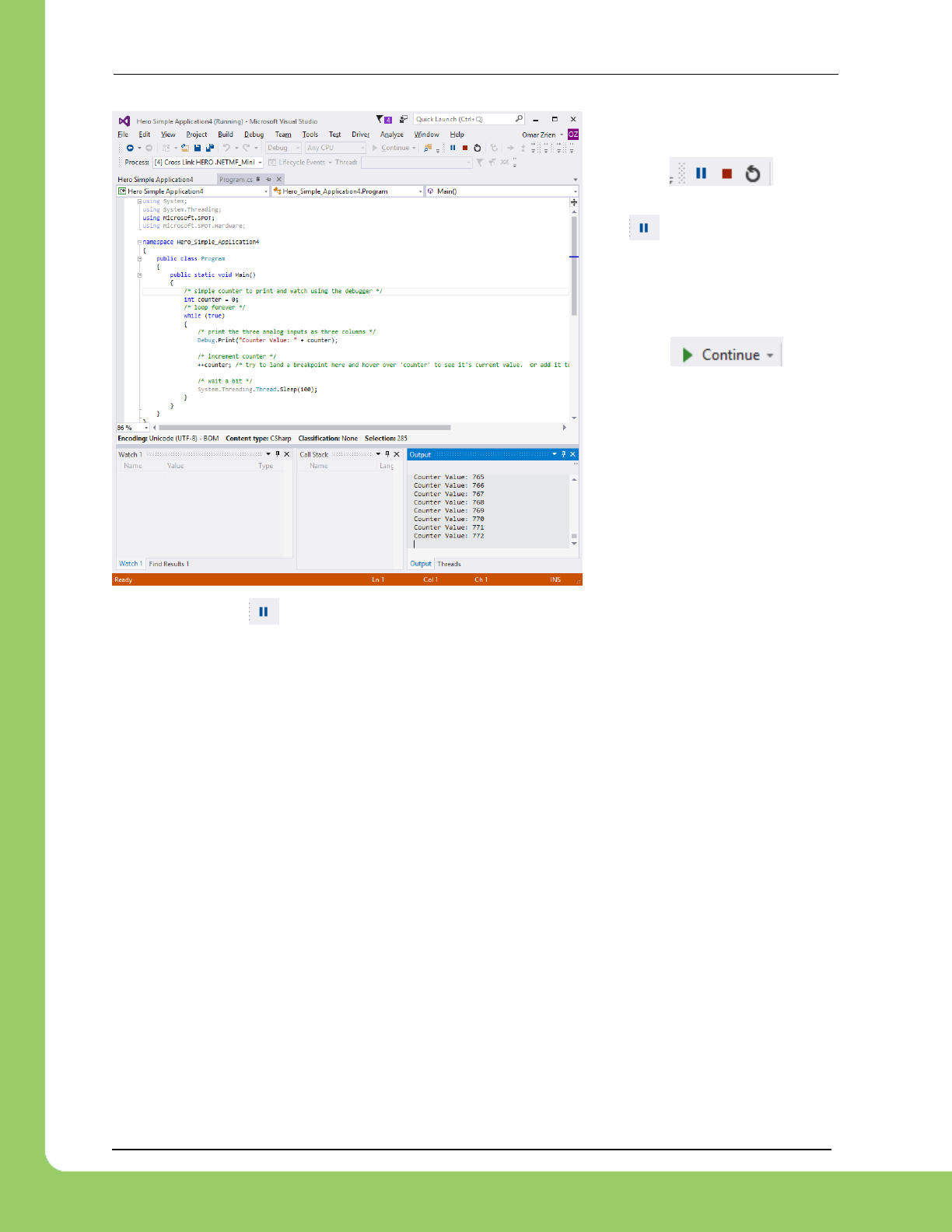This screenshot has height=1232, width=952.
Task: Click the Save icon in the toolbar
Action: pyautogui.click(x=198, y=148)
